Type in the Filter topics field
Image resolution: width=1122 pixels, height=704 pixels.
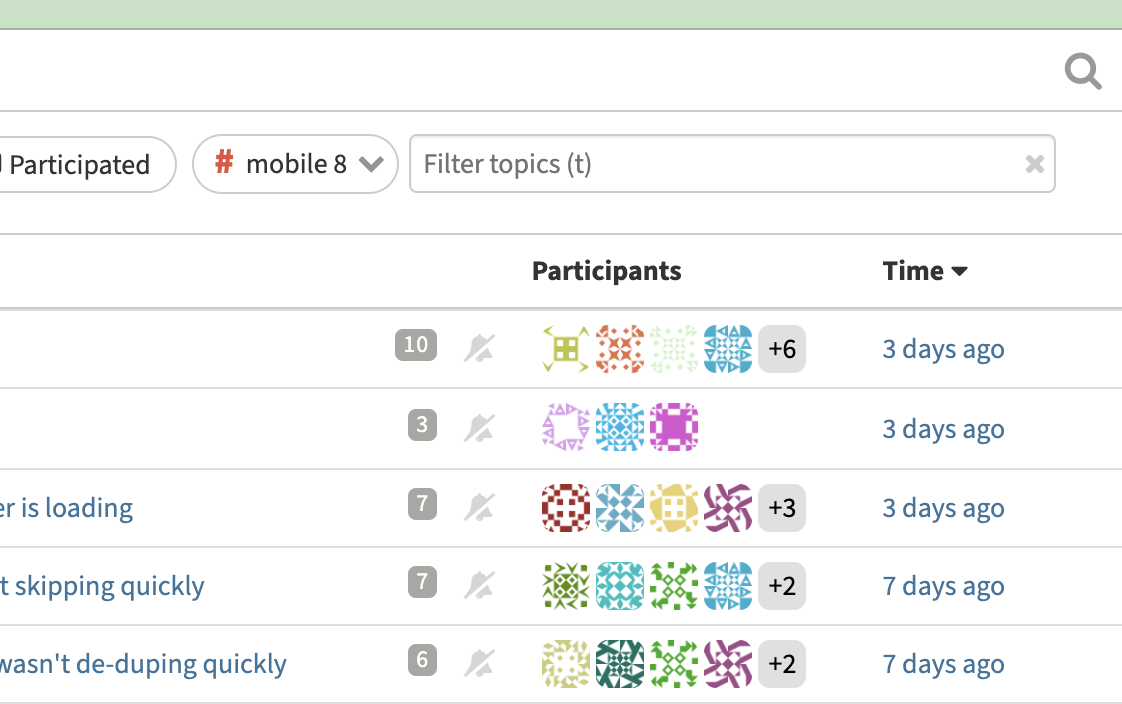click(710, 164)
